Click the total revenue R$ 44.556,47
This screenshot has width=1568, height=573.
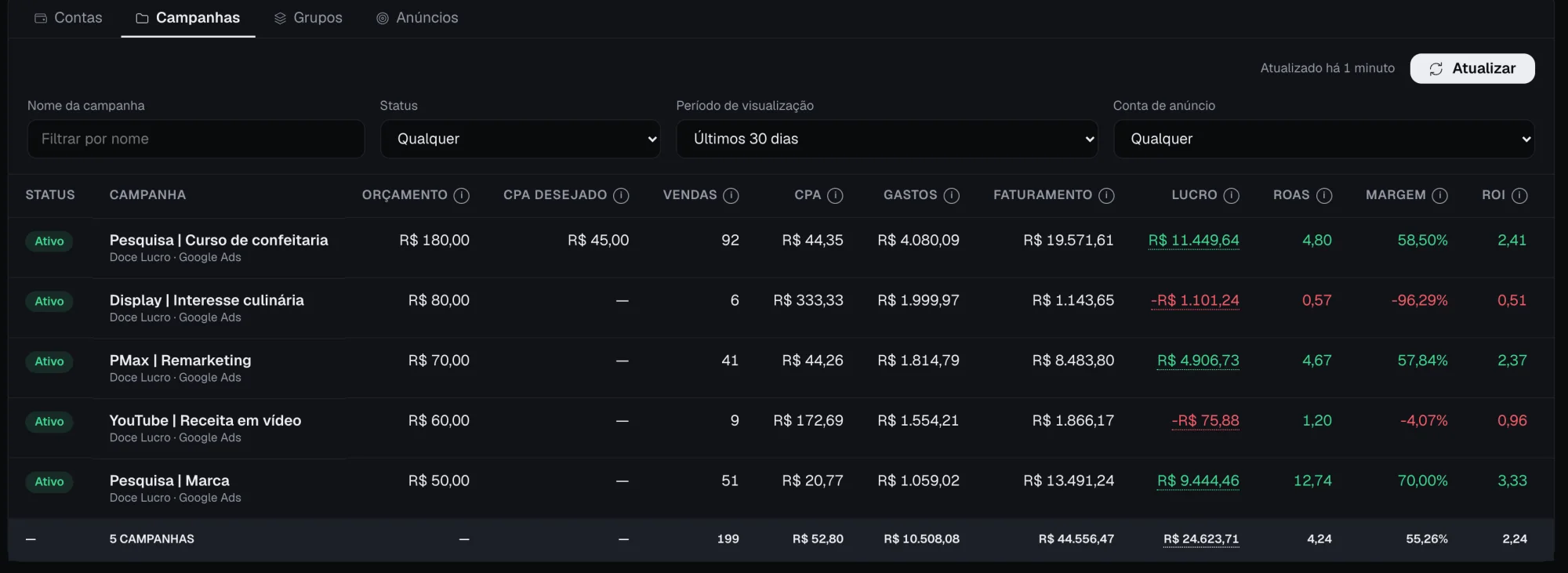(1076, 539)
